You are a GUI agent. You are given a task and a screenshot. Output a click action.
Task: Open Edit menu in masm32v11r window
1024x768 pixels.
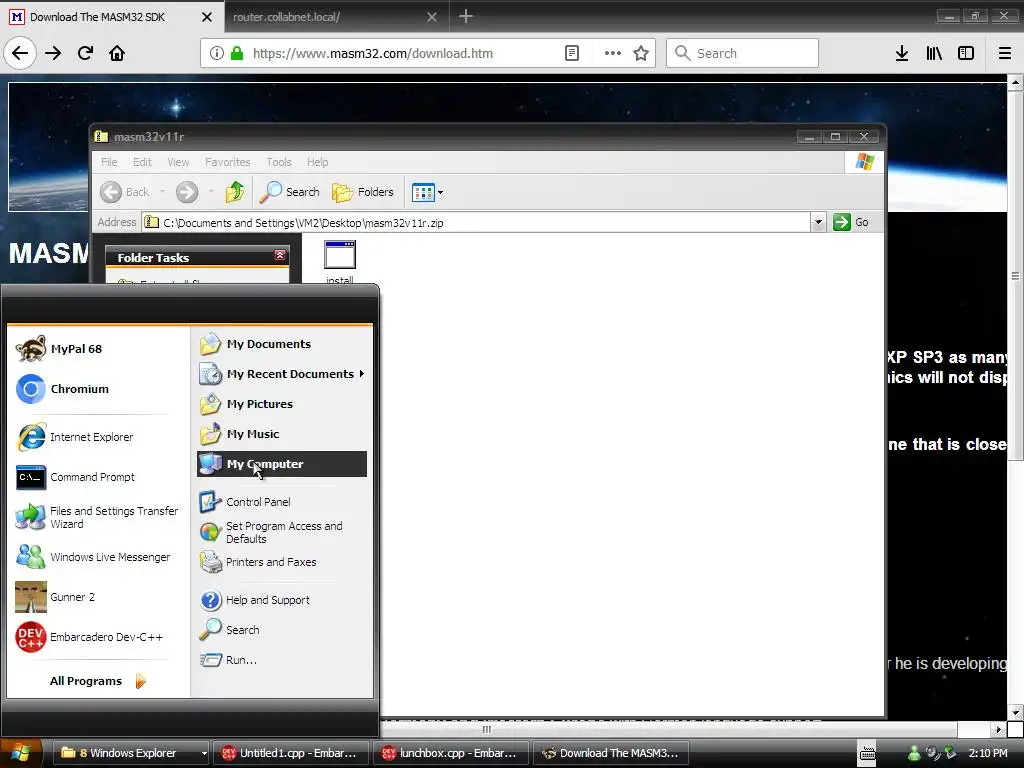[142, 162]
